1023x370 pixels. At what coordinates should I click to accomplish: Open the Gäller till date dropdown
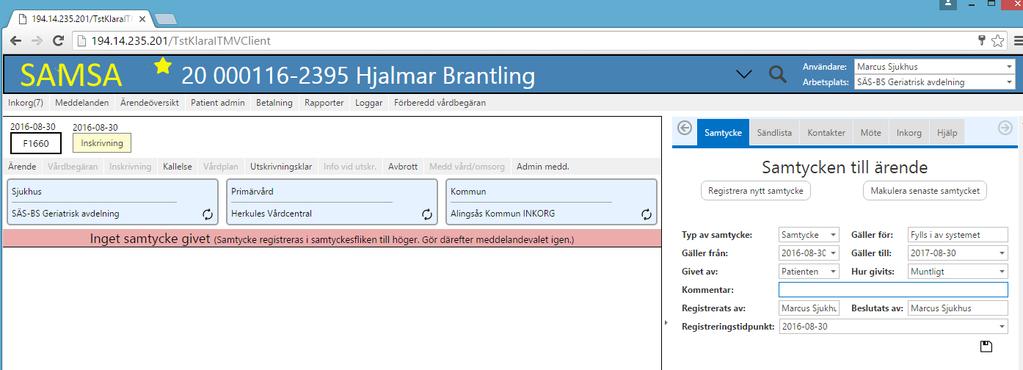click(1002, 253)
